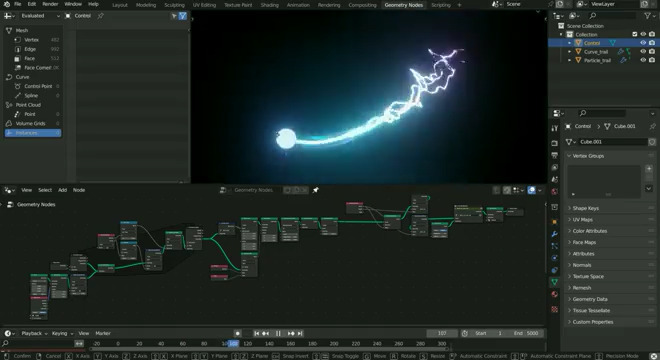660x360 pixels.
Task: Switch to the Scripting workspace tab
Action: point(441,5)
